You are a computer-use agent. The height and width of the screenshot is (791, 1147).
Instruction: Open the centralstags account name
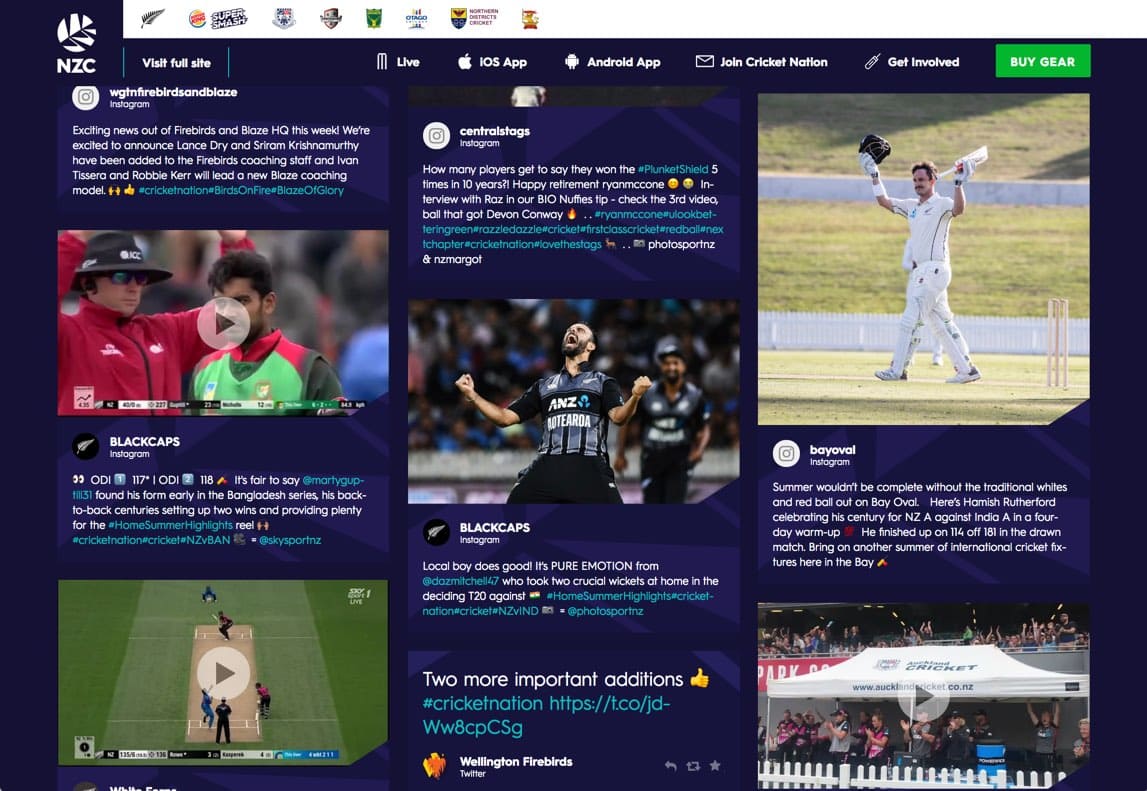pyautogui.click(x=494, y=131)
